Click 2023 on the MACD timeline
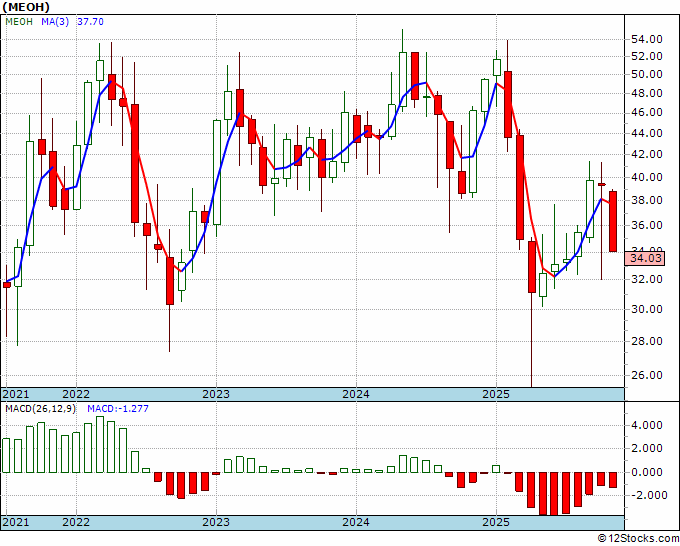 (x=216, y=522)
